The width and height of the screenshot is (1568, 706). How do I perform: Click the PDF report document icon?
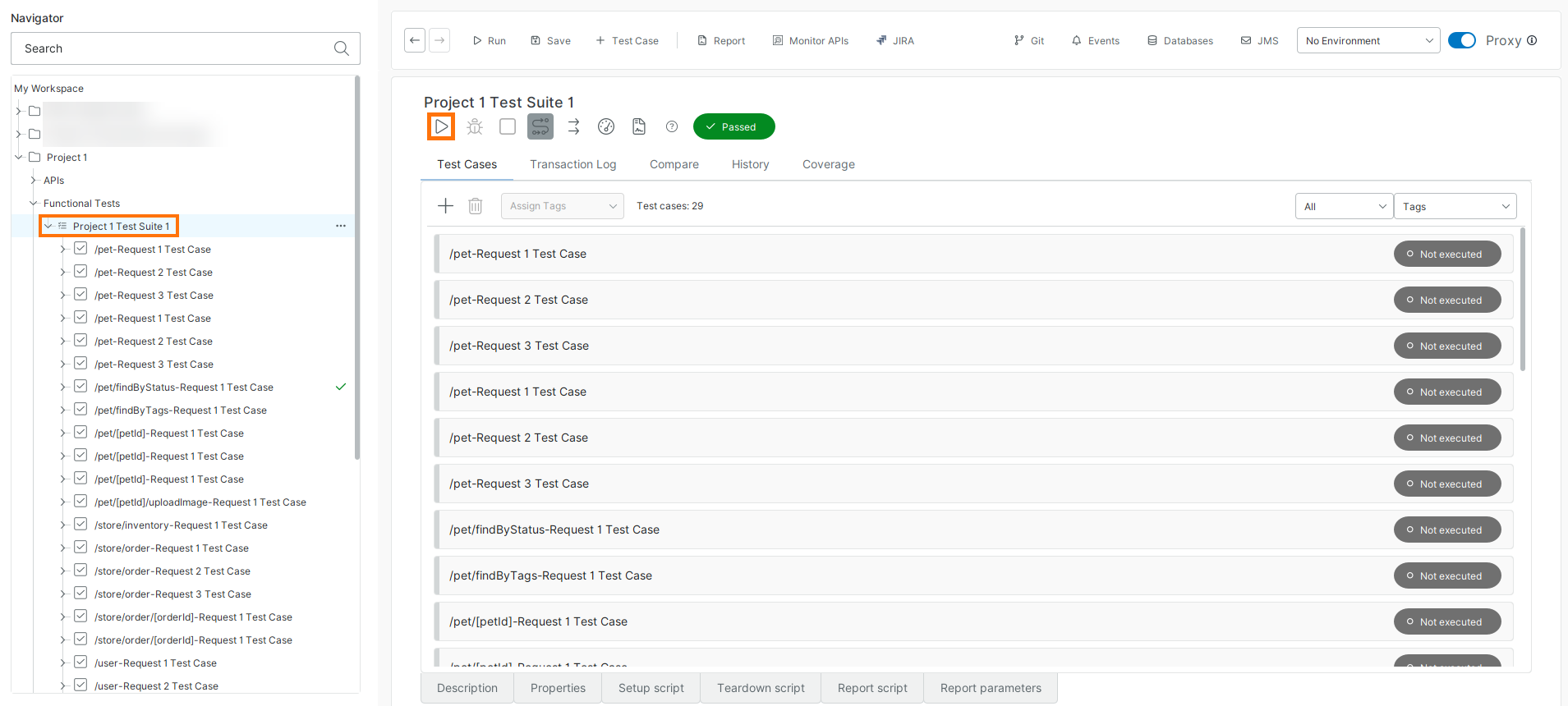[639, 126]
